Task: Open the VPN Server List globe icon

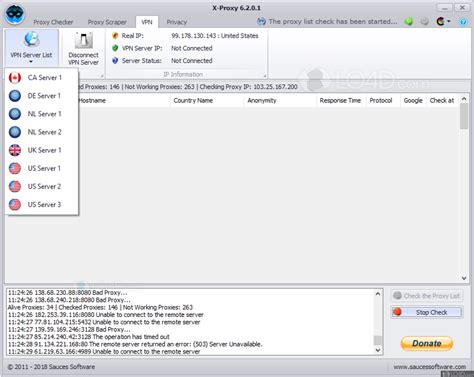Action: coord(31,40)
